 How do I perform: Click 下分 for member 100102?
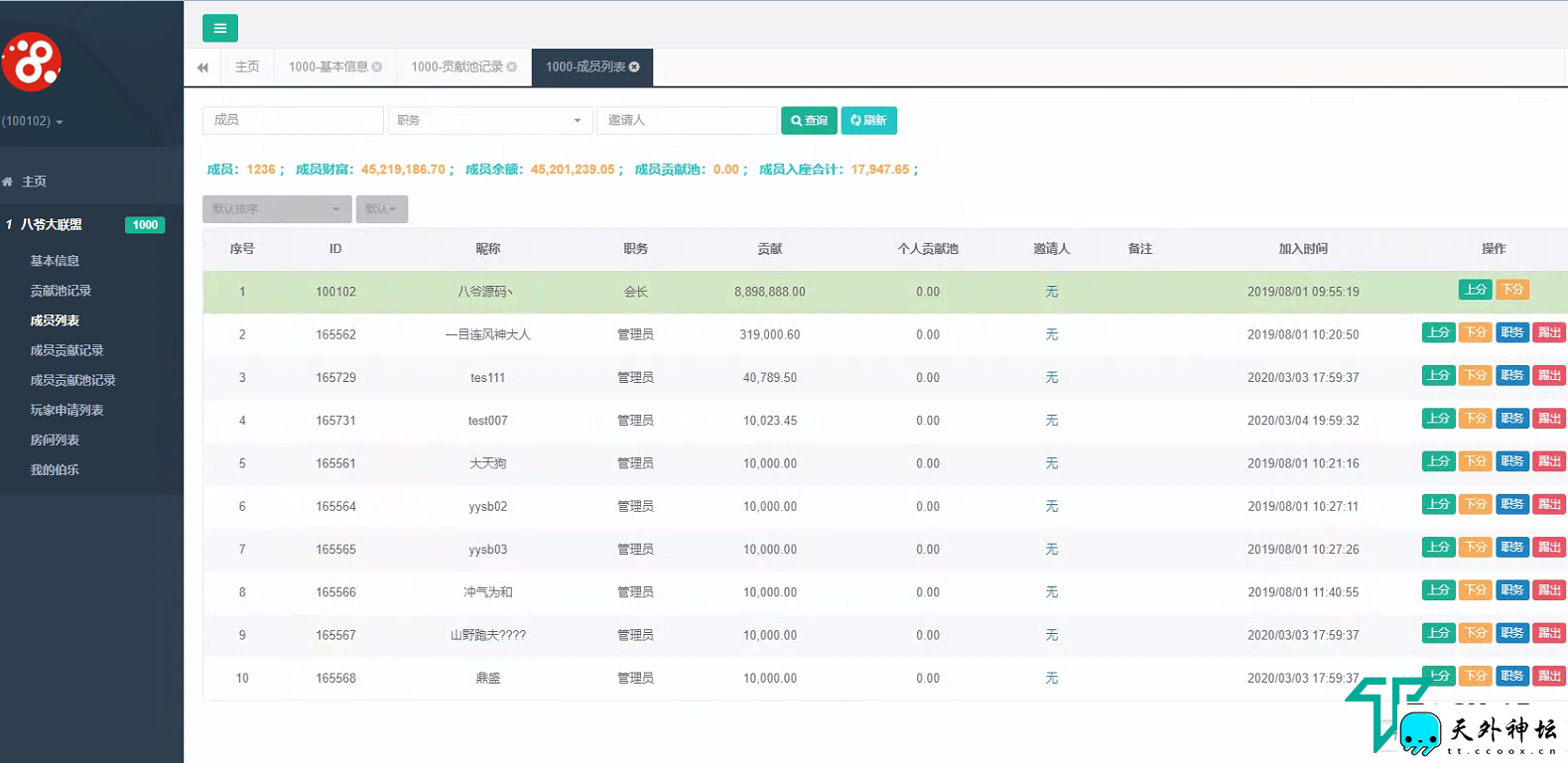(1512, 290)
